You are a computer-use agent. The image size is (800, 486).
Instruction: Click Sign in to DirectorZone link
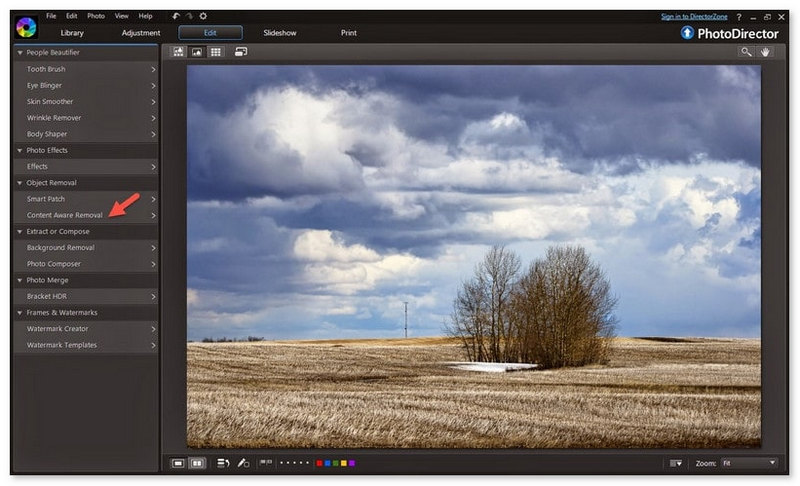pos(694,17)
